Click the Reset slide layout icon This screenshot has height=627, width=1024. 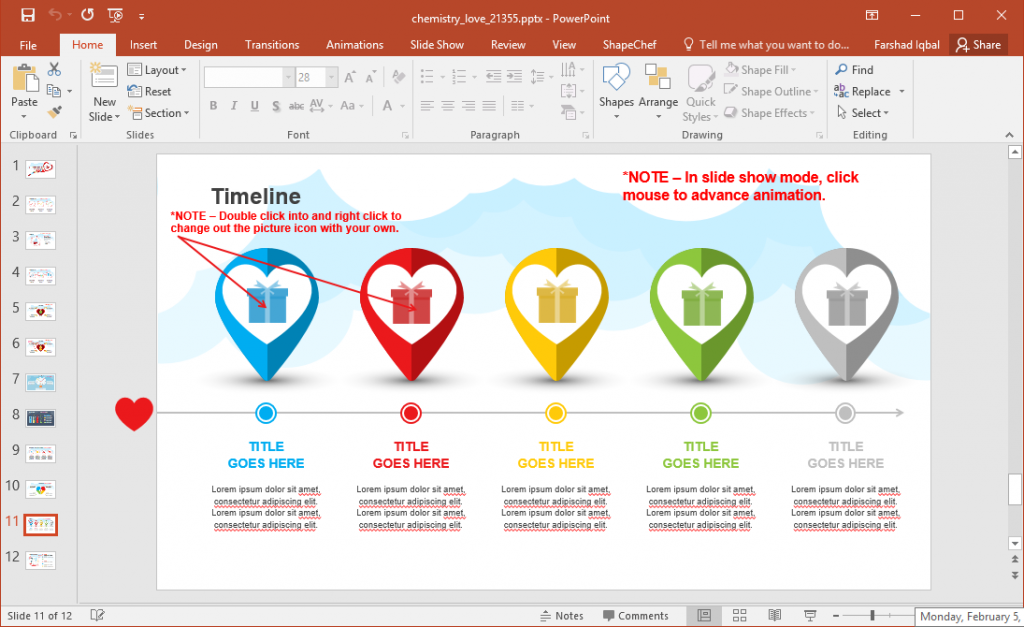tap(135, 91)
